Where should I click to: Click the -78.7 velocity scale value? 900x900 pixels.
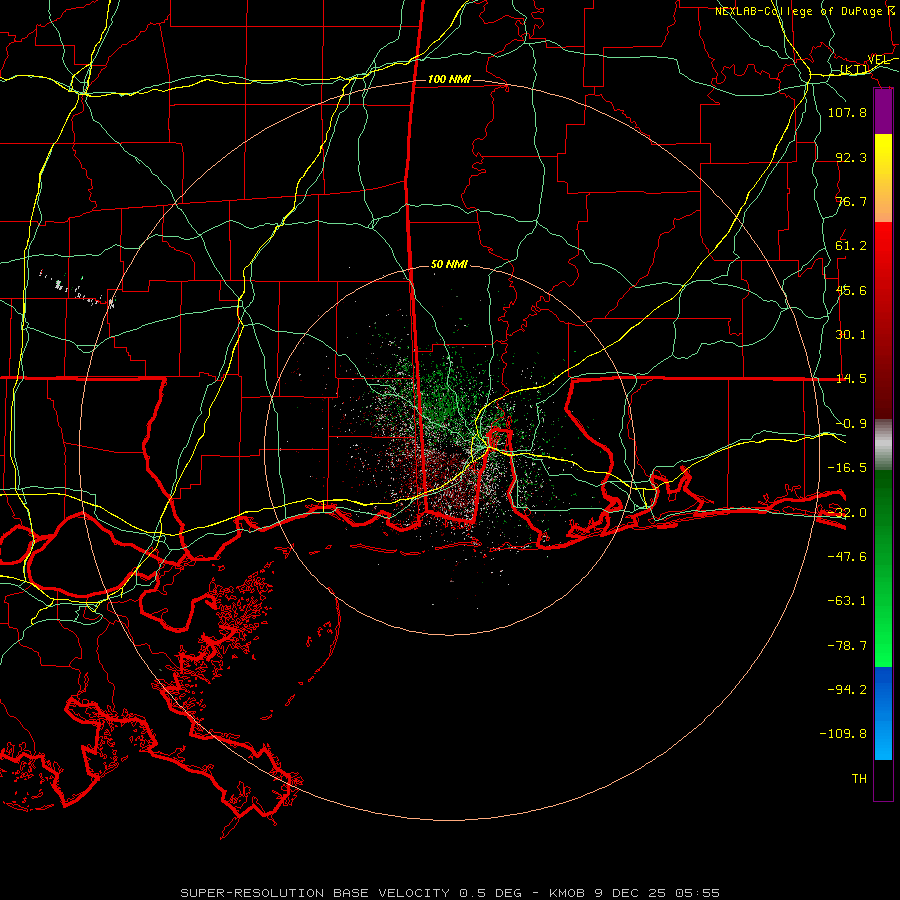(847, 646)
